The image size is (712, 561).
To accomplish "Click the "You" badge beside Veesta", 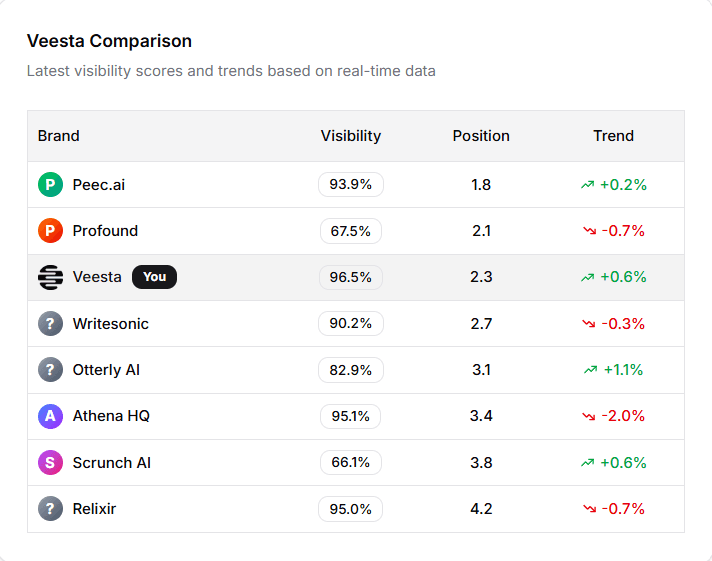I will [154, 277].
